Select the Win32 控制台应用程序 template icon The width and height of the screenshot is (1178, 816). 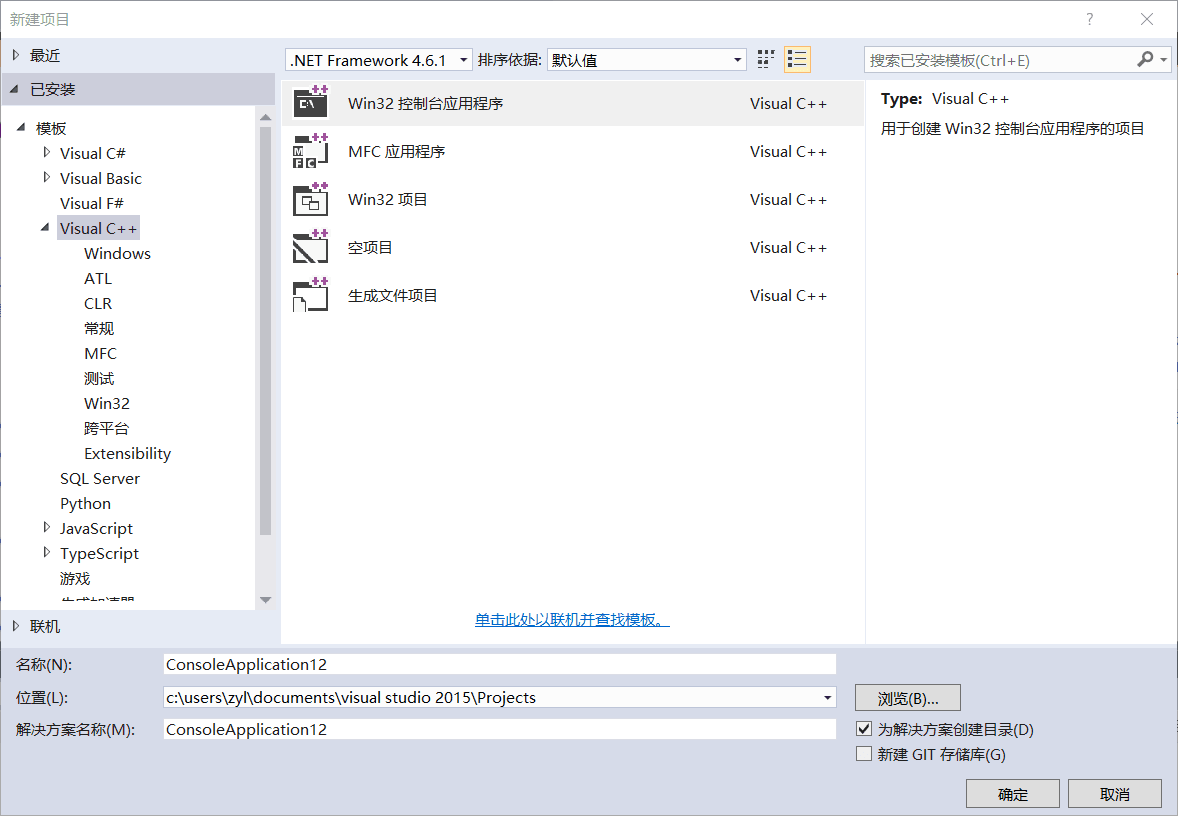pyautogui.click(x=310, y=102)
